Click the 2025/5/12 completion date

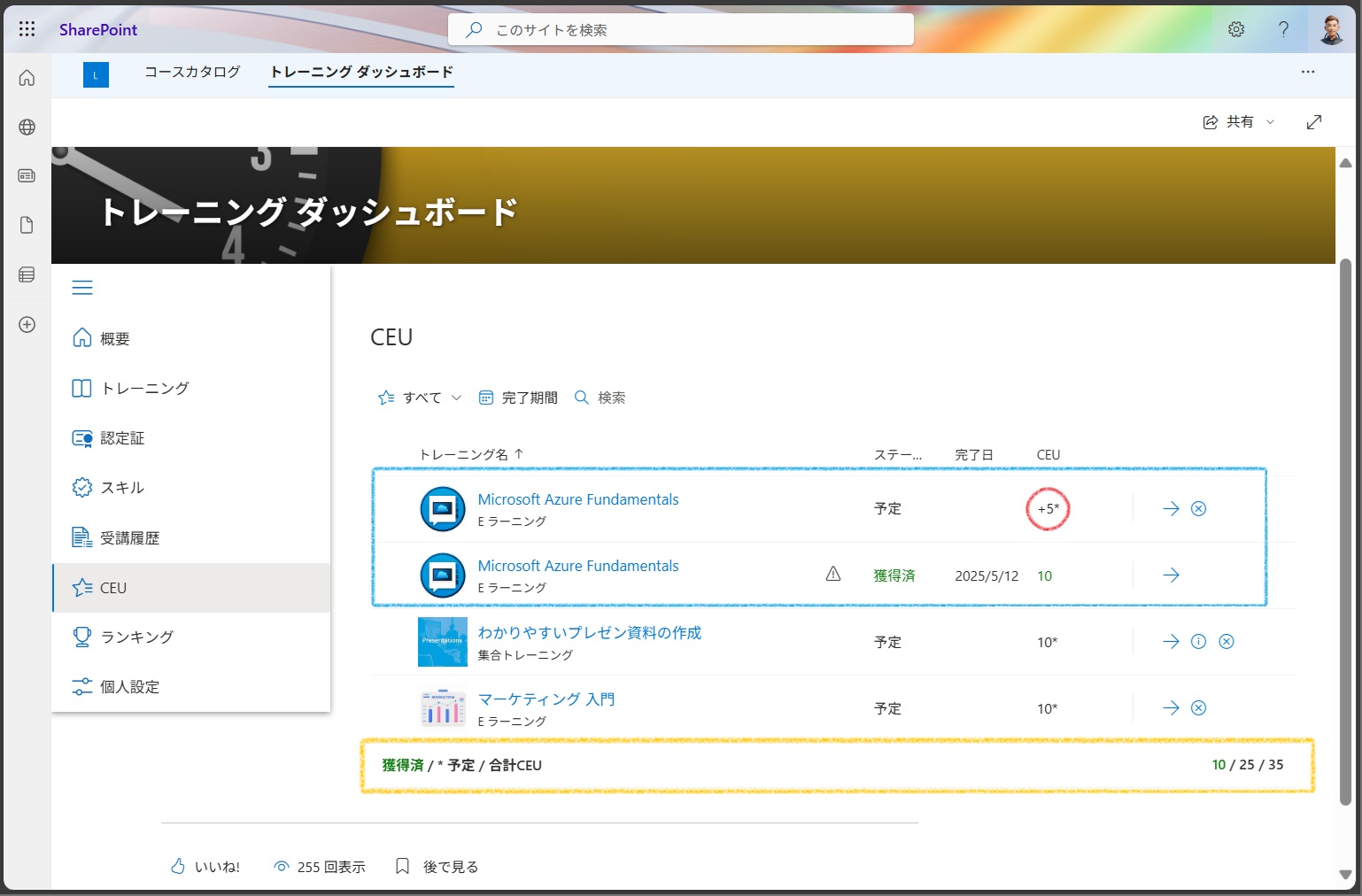pyautogui.click(x=987, y=575)
